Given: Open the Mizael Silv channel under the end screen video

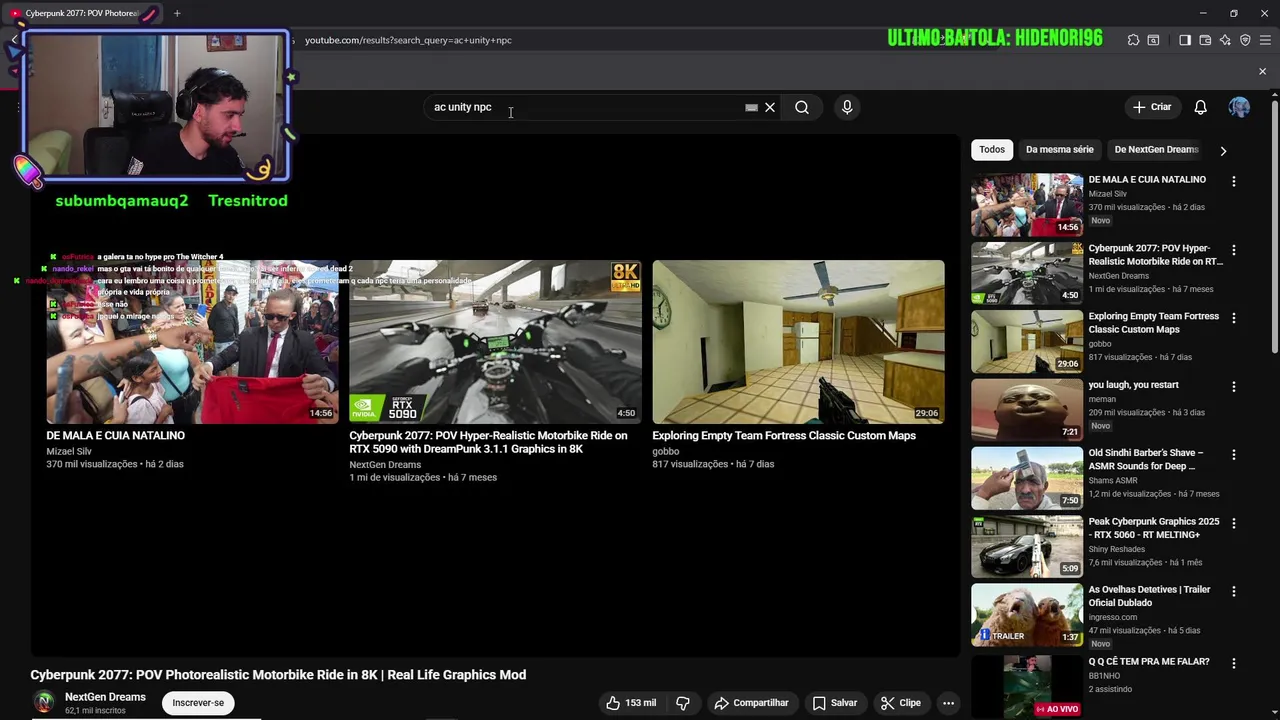Looking at the screenshot, I should tap(69, 451).
